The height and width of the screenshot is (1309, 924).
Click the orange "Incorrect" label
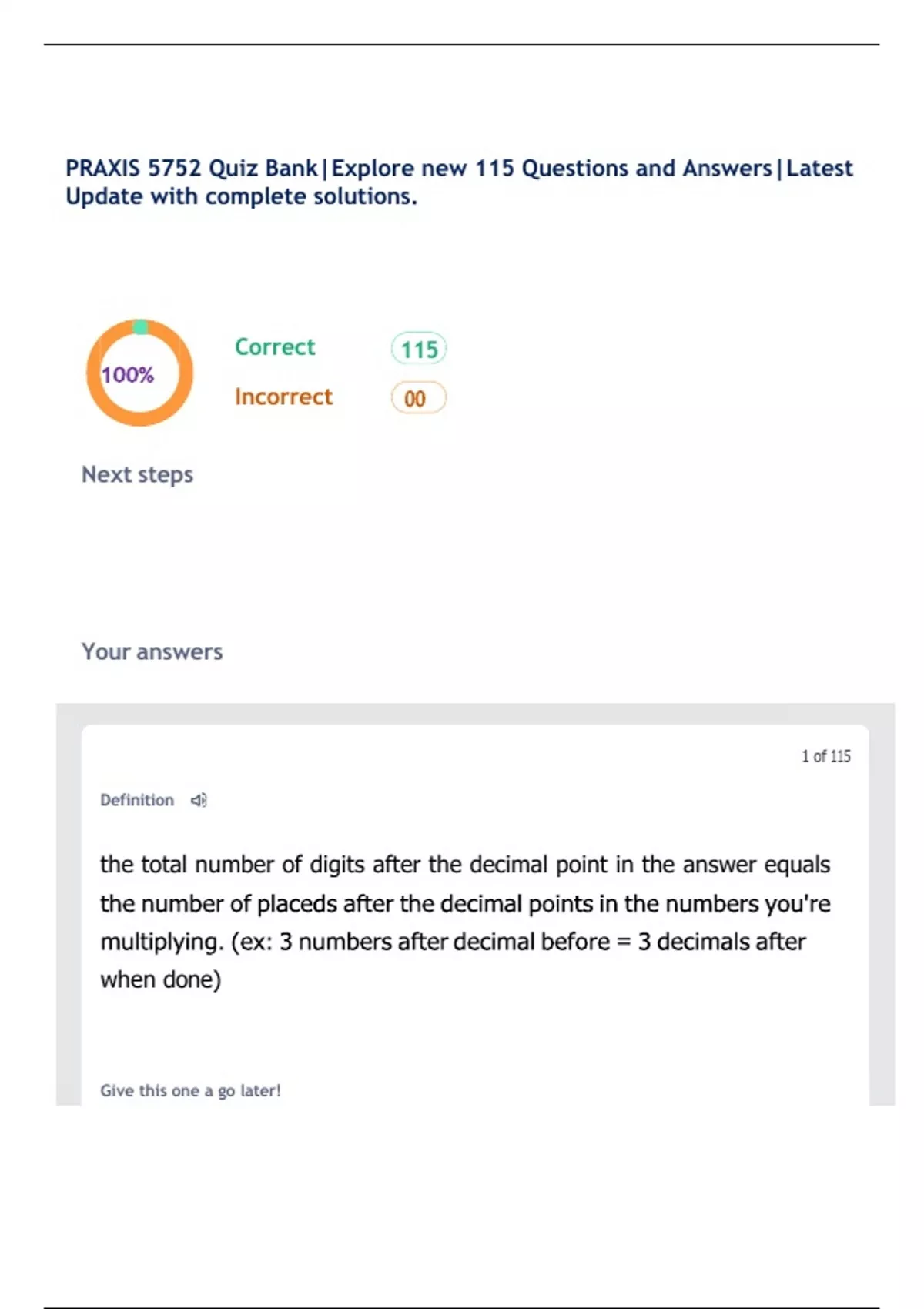(x=283, y=397)
